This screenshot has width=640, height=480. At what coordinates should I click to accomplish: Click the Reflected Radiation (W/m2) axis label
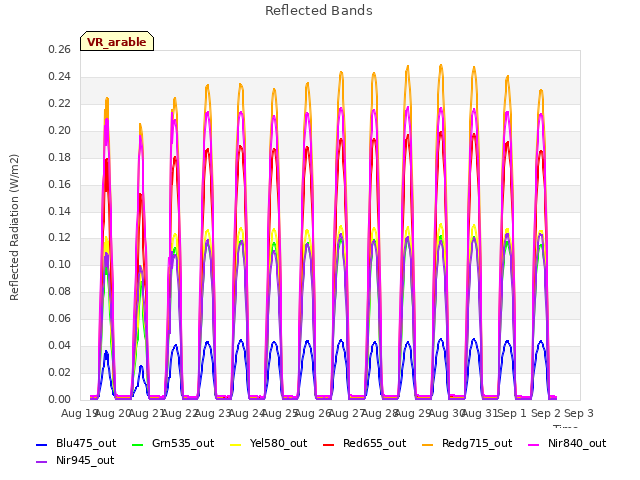[x=14, y=227]
